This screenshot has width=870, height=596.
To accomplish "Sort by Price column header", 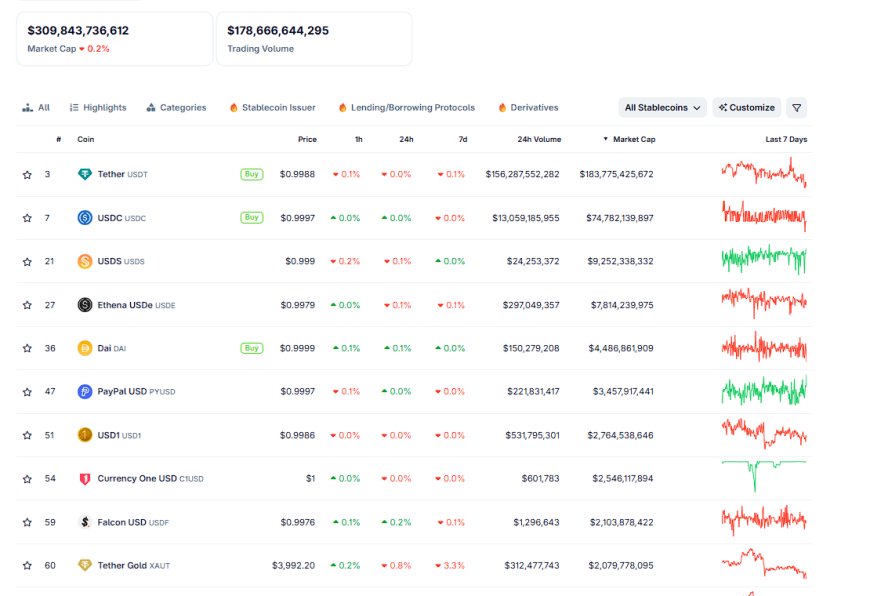I will 307,139.
